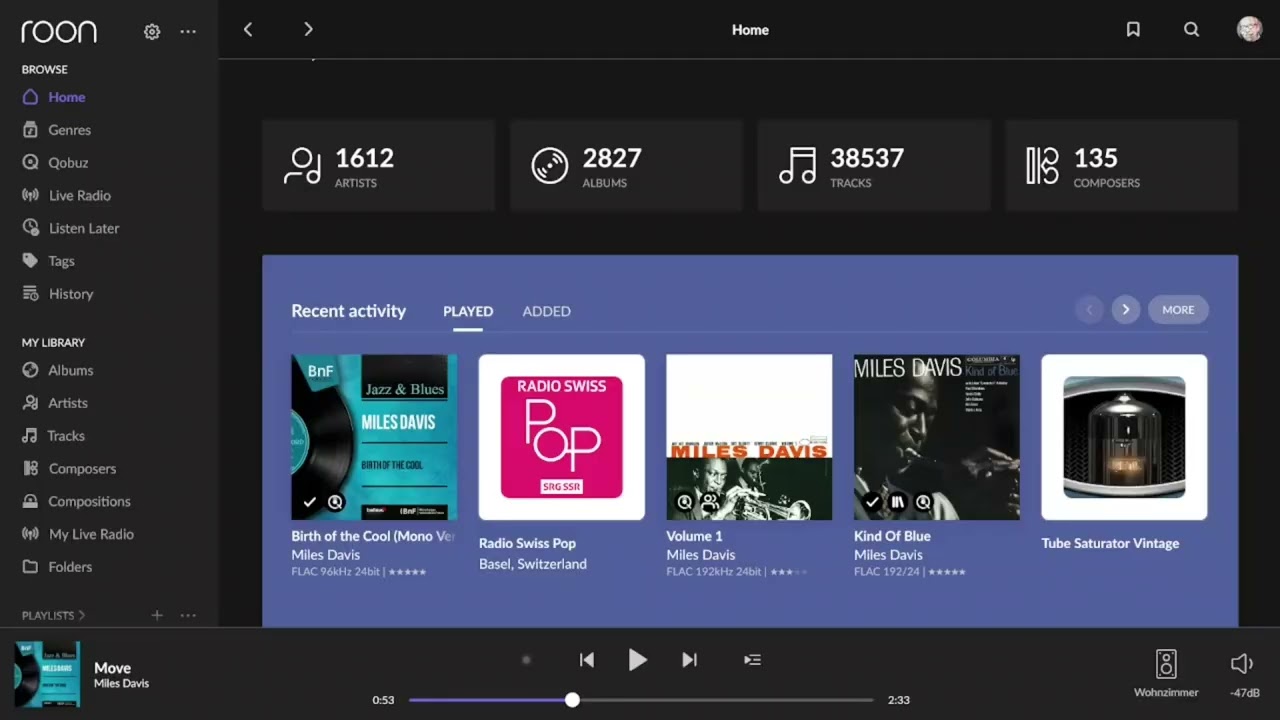Click Qobuz badge on Birth of Cool cover
Image resolution: width=1280 pixels, height=720 pixels.
(335, 502)
